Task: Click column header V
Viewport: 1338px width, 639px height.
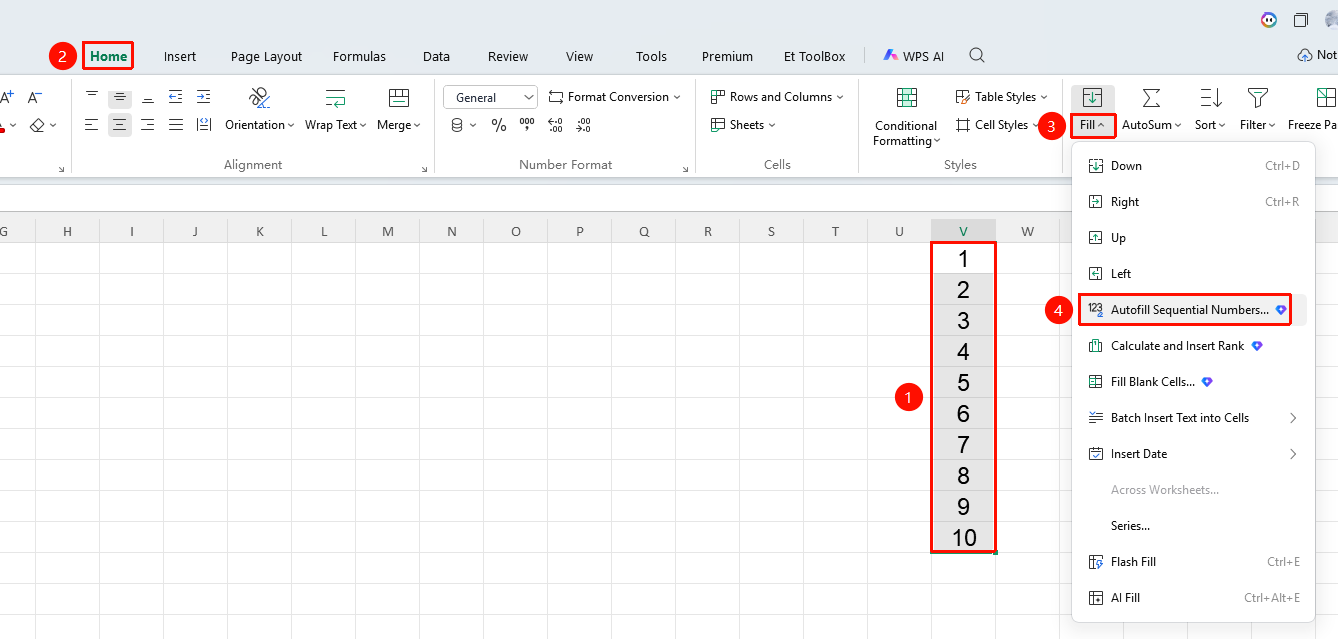Action: 963,232
